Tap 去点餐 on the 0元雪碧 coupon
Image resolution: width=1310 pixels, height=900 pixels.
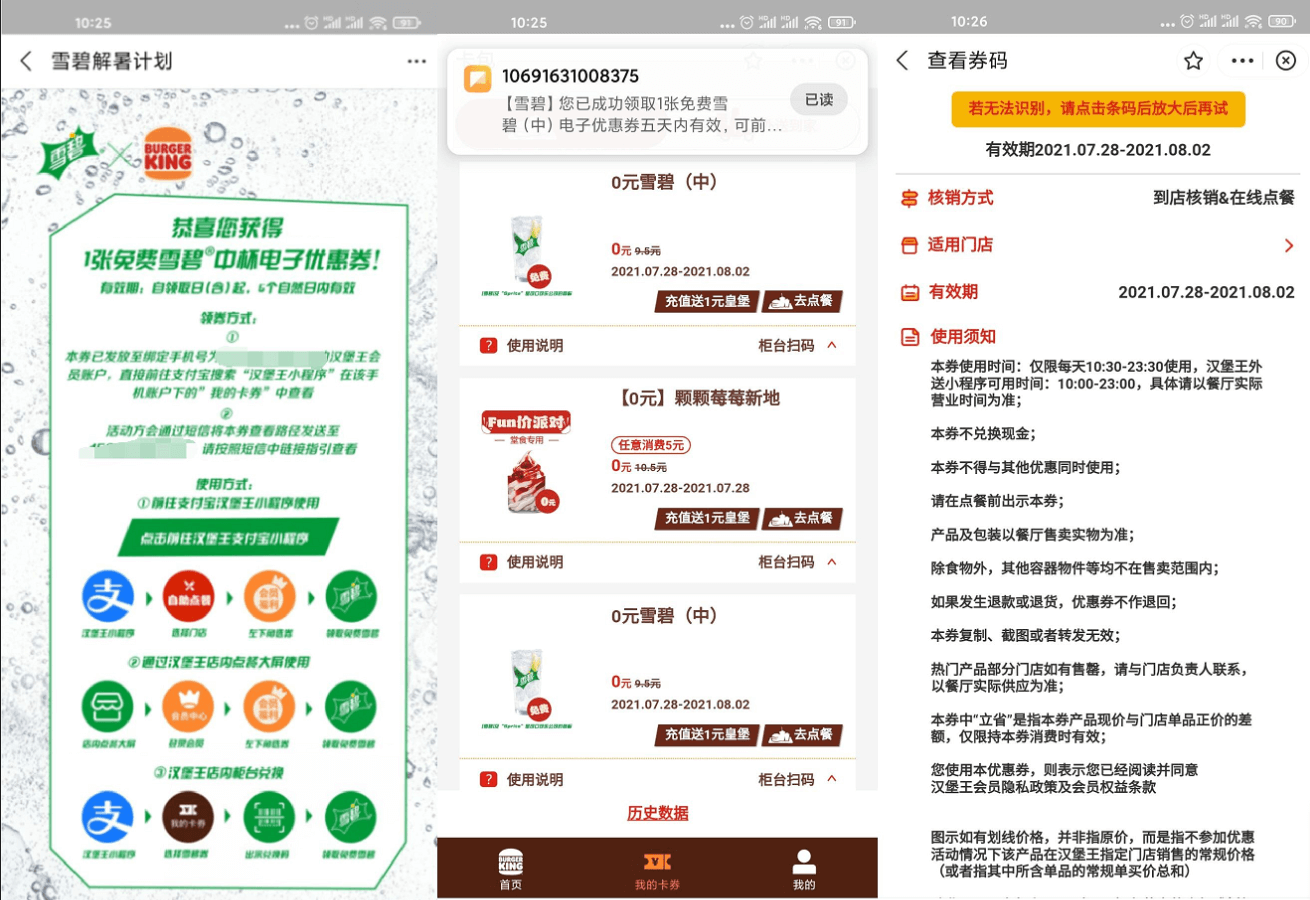coord(804,300)
